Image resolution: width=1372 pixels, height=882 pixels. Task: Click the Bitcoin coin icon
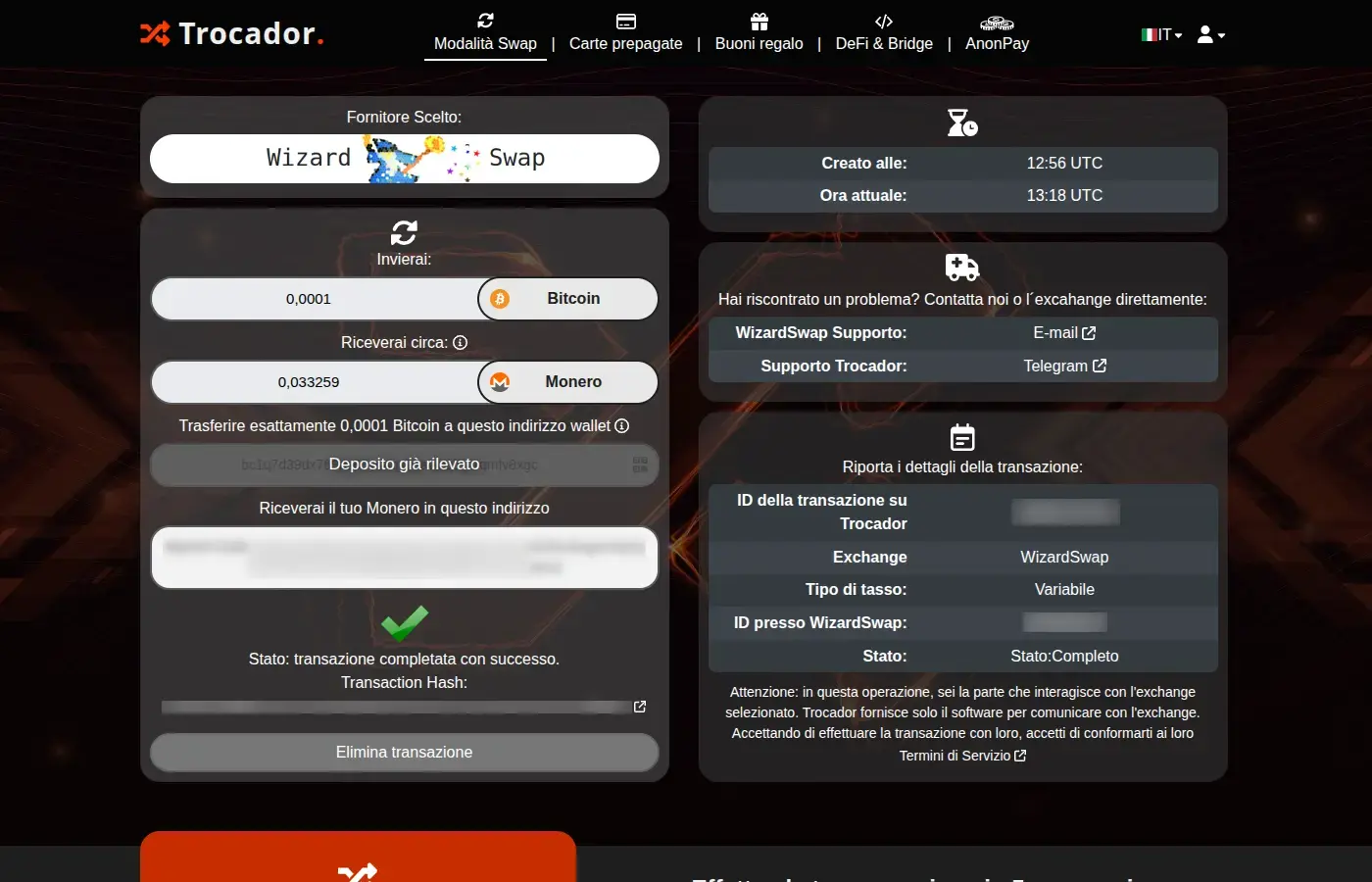click(x=500, y=299)
